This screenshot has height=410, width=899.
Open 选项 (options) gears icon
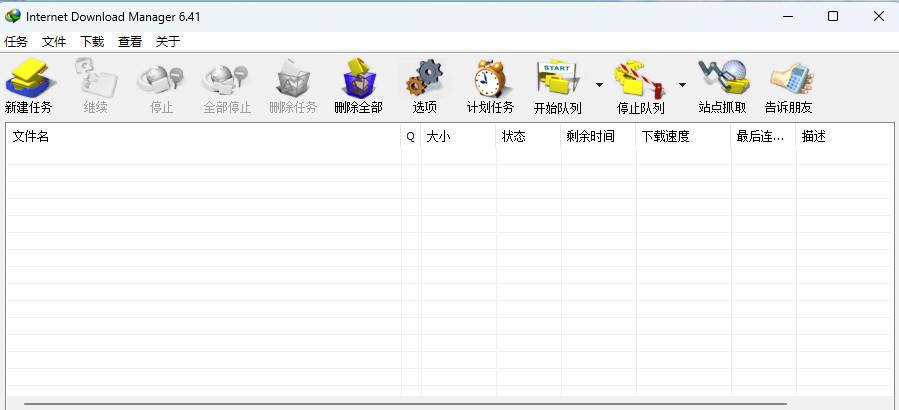click(425, 79)
